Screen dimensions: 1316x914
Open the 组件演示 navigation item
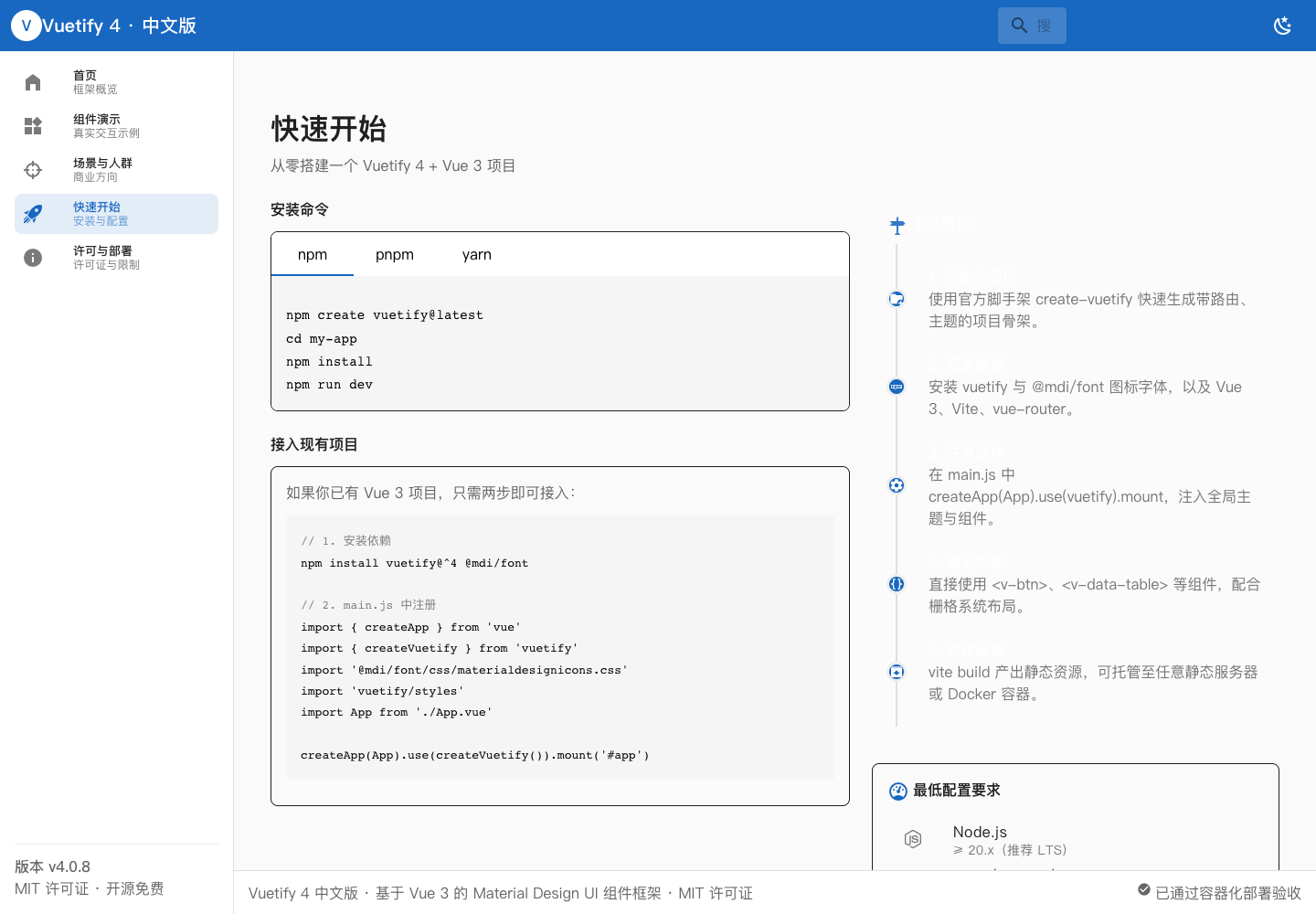point(116,126)
